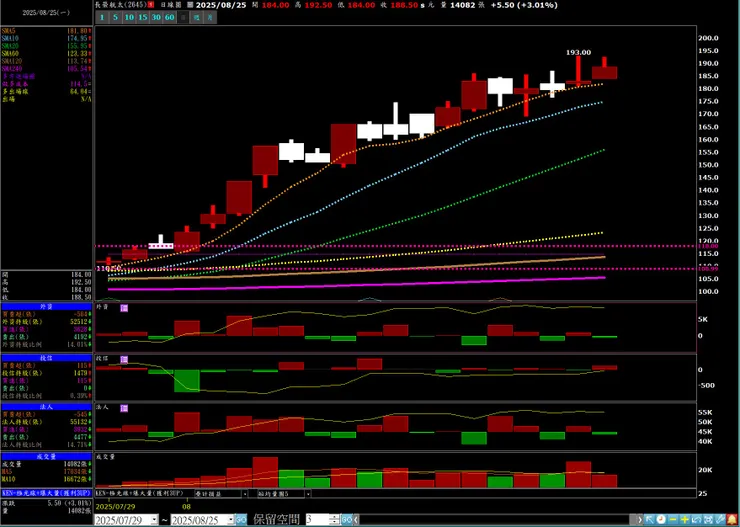
Task: Zoom out with the minus icon
Action: coord(673,519)
